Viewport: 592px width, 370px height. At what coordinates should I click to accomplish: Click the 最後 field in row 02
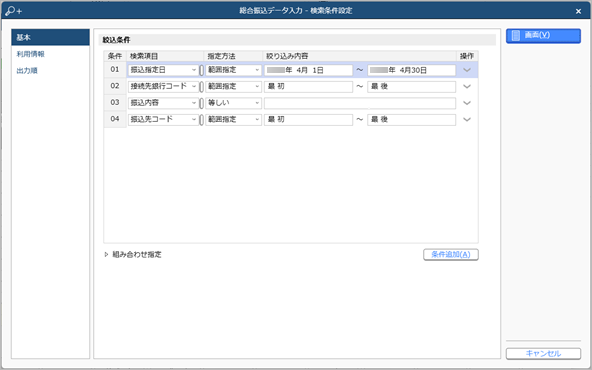tap(412, 86)
